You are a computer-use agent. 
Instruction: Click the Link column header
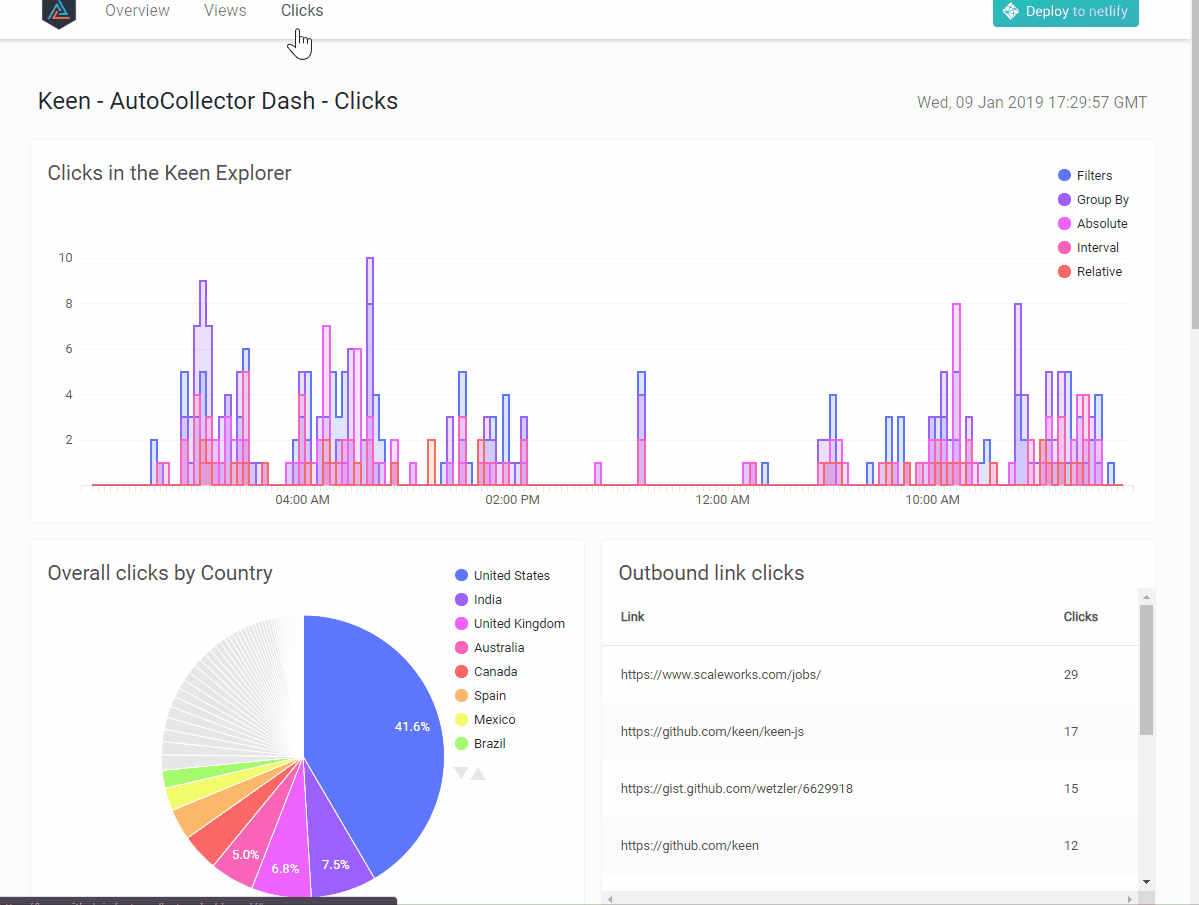point(632,617)
